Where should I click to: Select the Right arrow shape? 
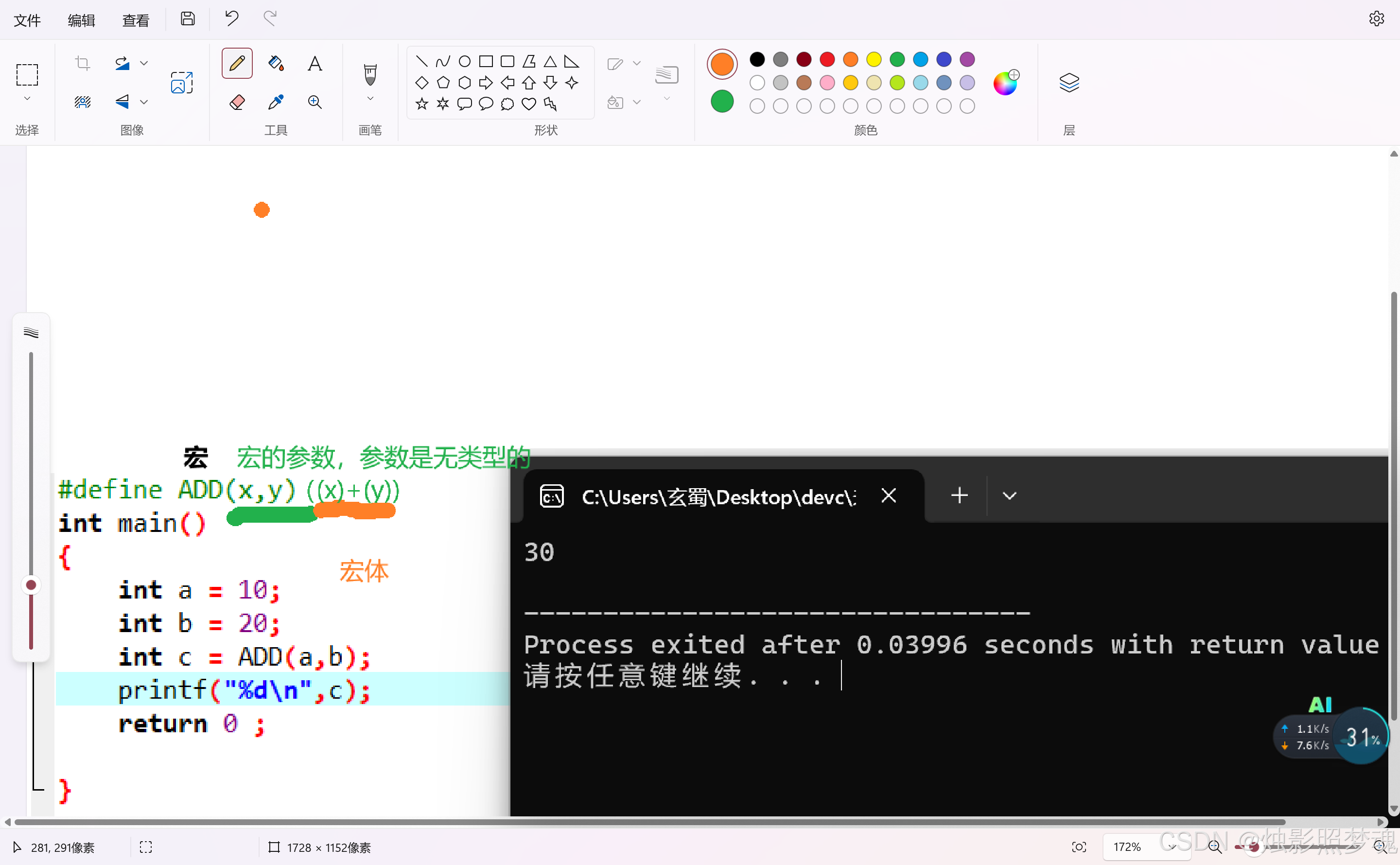point(486,82)
